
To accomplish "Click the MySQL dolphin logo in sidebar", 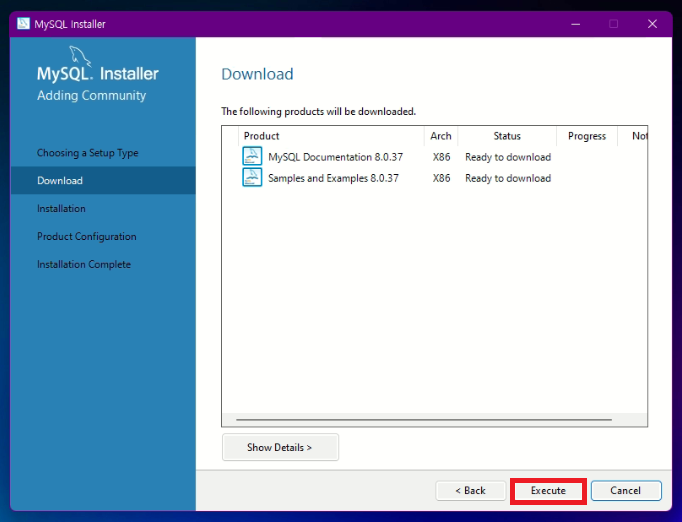I will (x=80, y=56).
